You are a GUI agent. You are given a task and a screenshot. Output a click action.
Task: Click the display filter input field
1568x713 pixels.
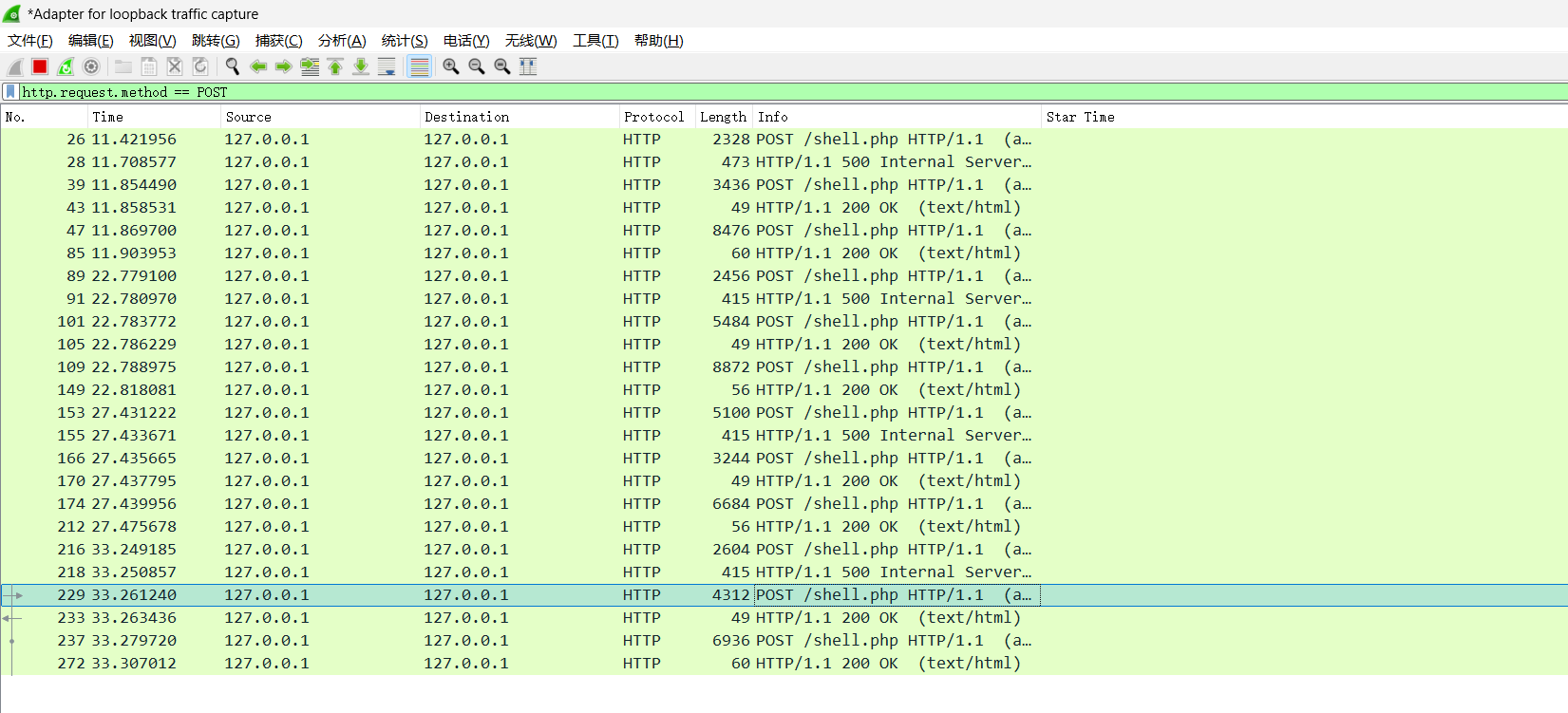tap(760, 92)
